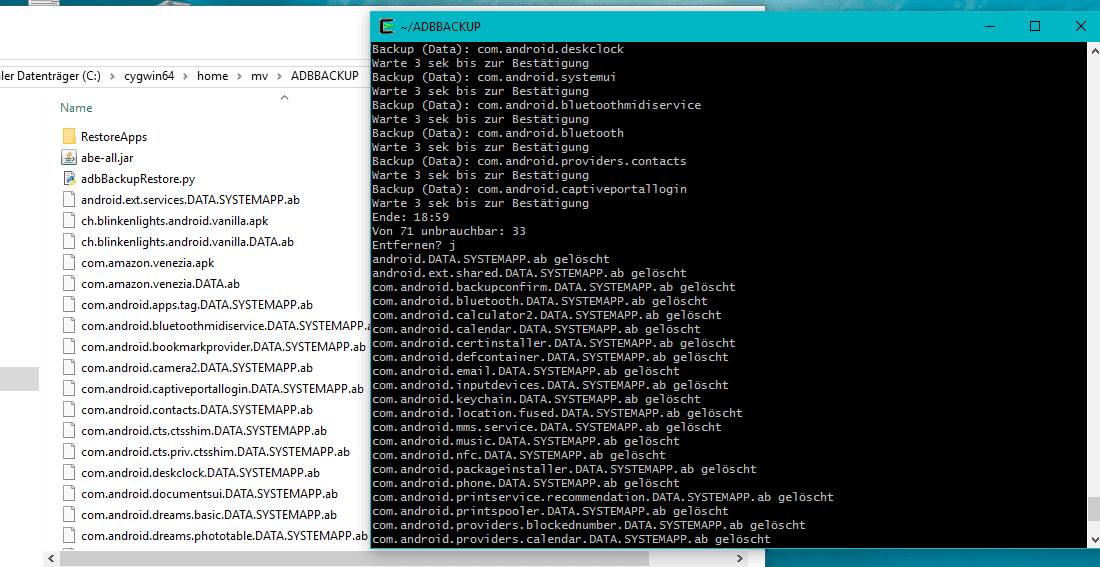
Task: Click icon of ch.blinkenlights.android.vanilla.apk file
Action: (69, 220)
